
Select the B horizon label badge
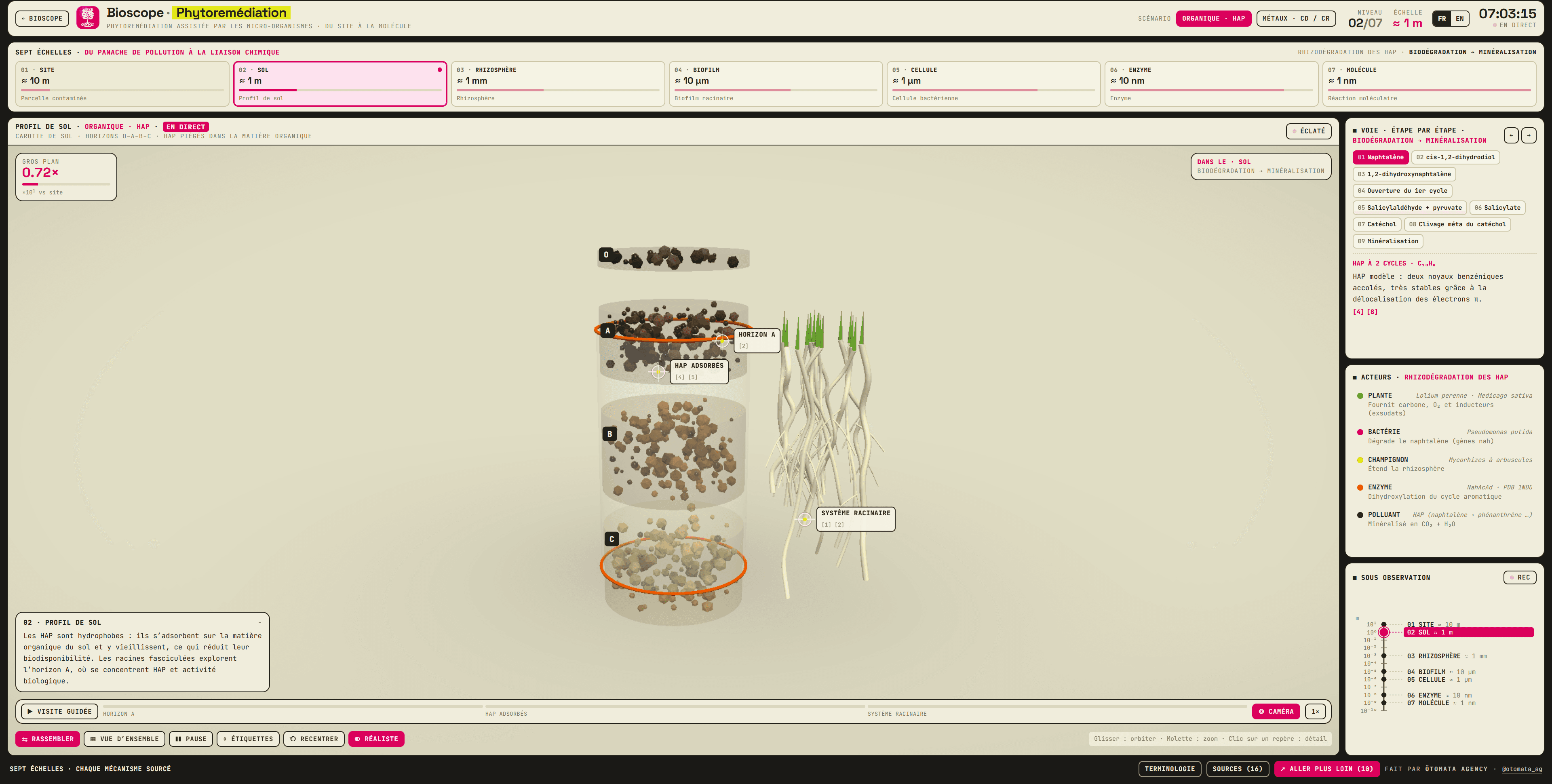[610, 434]
